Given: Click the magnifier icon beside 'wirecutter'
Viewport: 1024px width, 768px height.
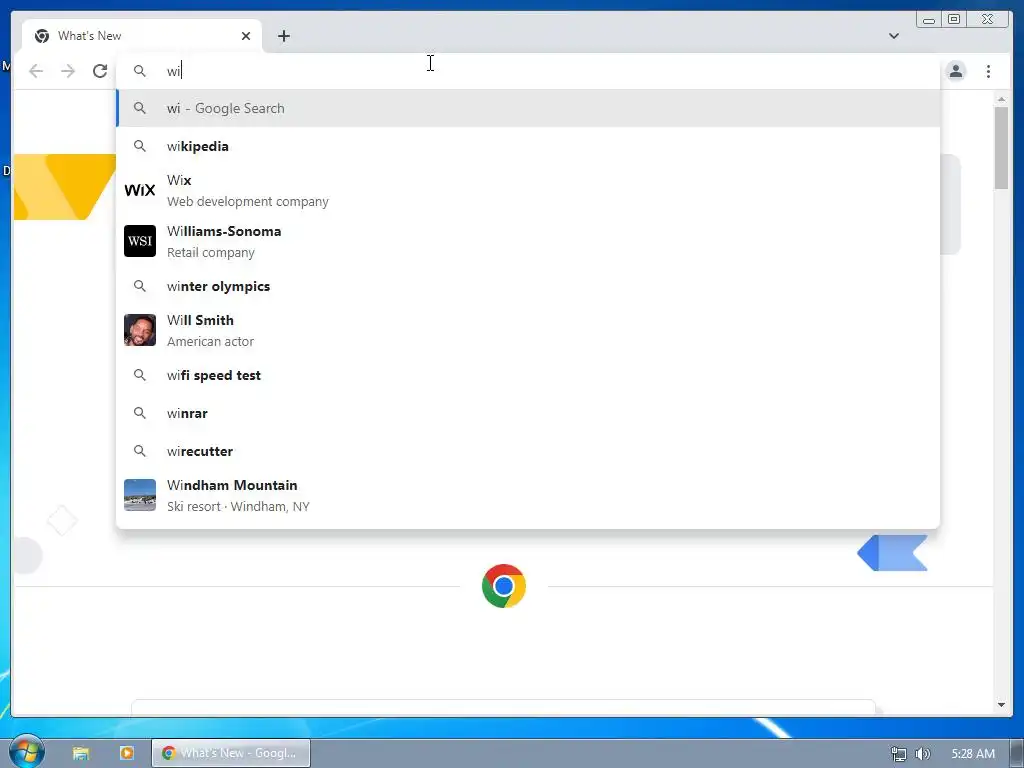Looking at the screenshot, I should pyautogui.click(x=140, y=451).
